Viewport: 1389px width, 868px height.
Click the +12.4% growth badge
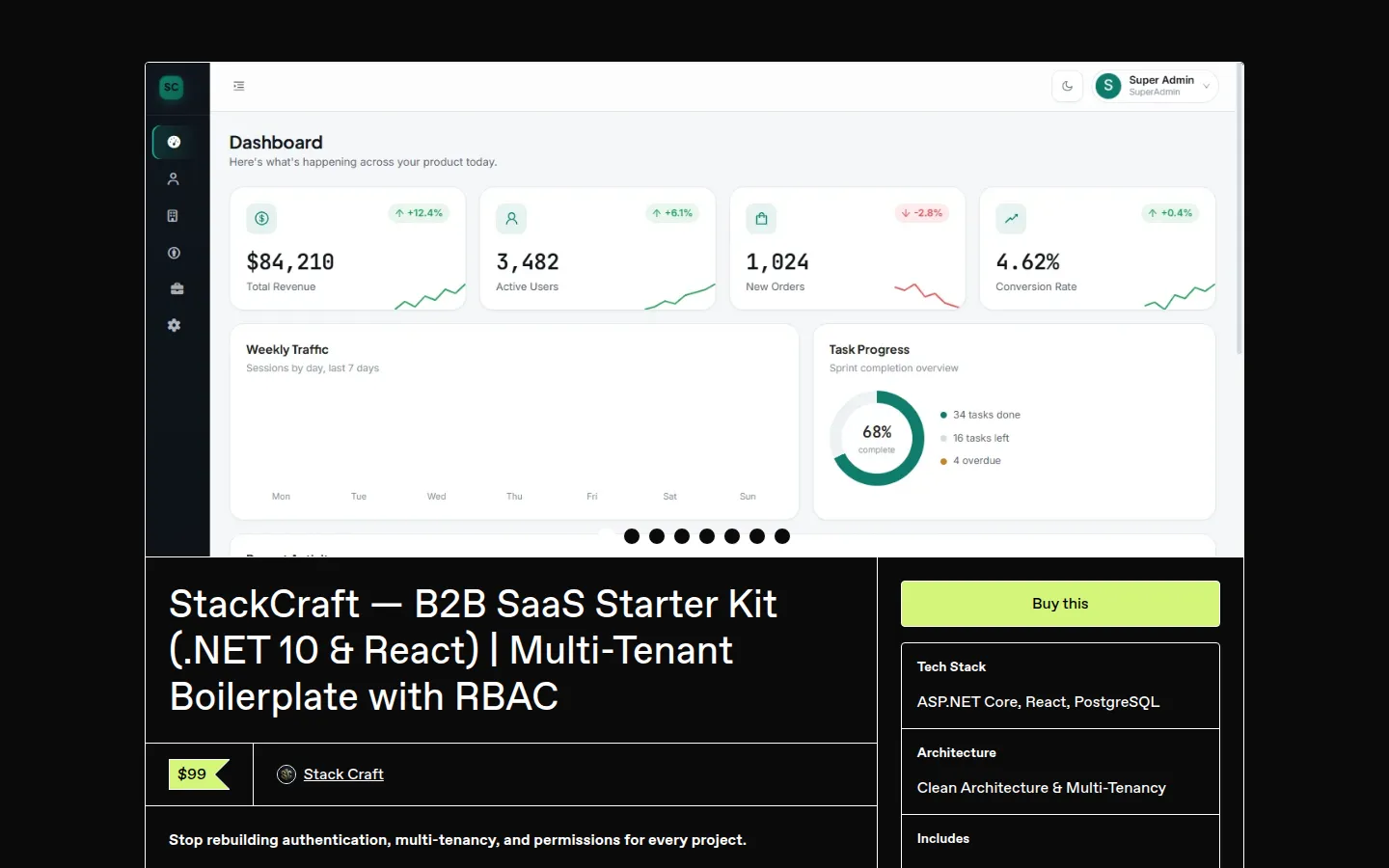coord(419,213)
